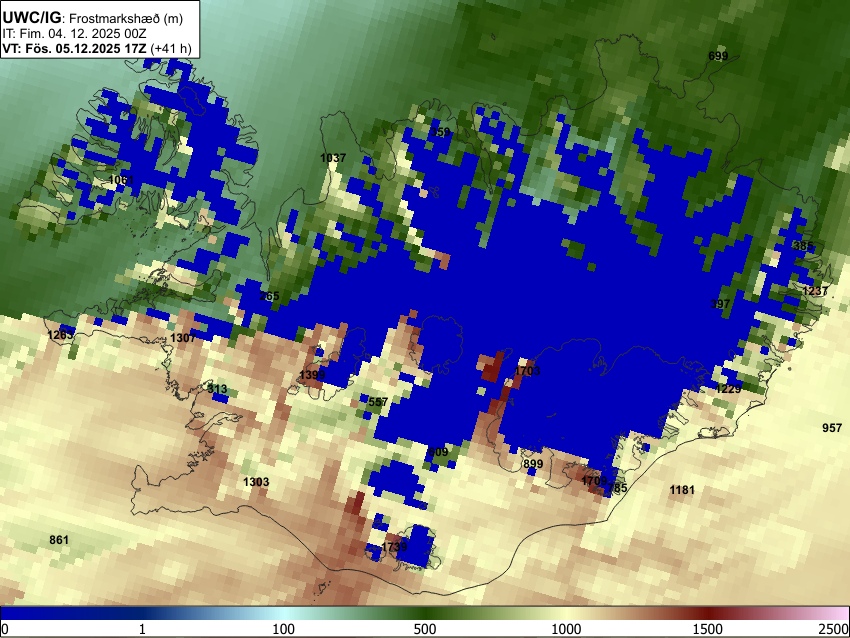The height and width of the screenshot is (638, 850).
Task: Click the color scale bar above the 500 label
Action: pos(425,613)
